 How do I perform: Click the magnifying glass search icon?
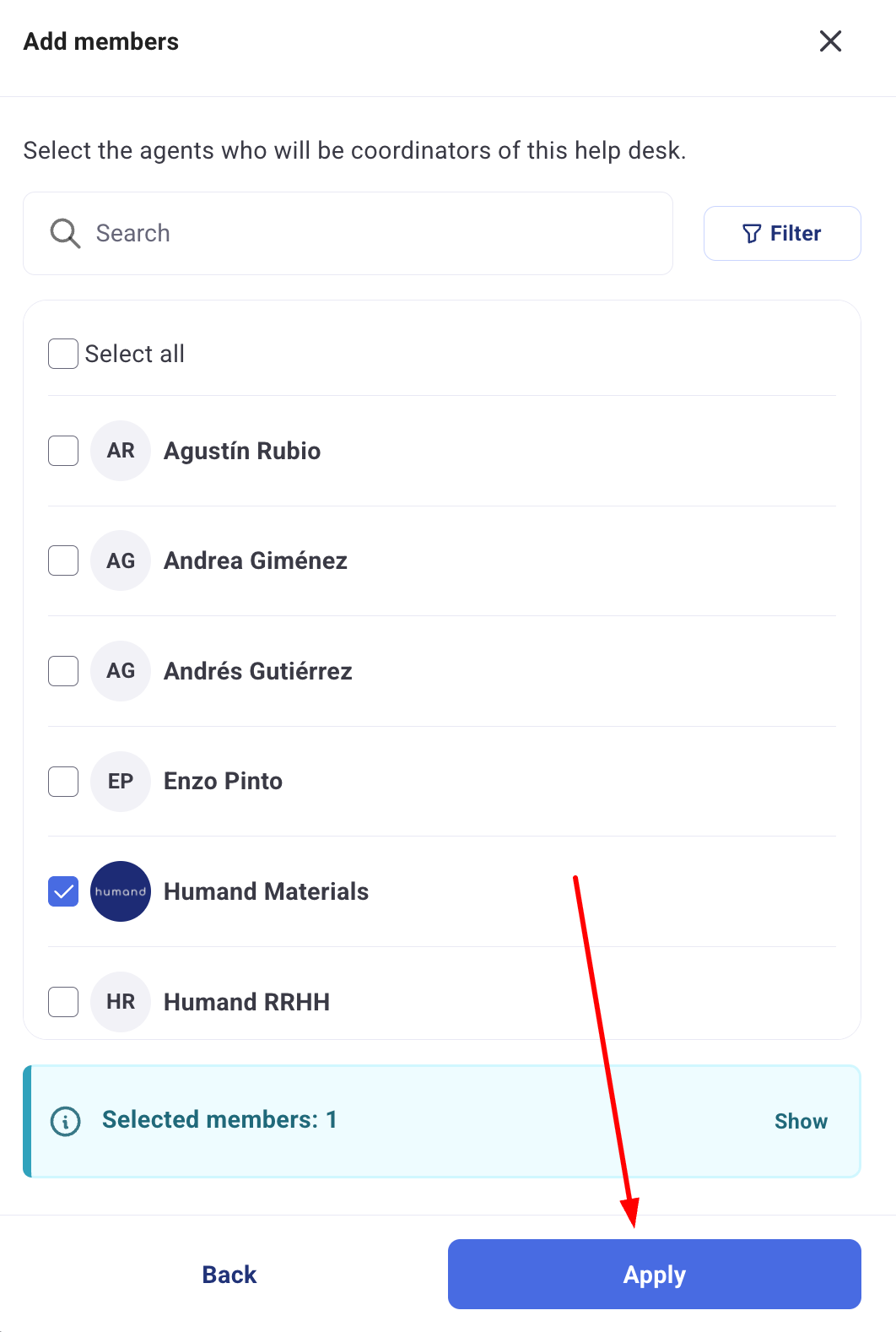point(65,233)
